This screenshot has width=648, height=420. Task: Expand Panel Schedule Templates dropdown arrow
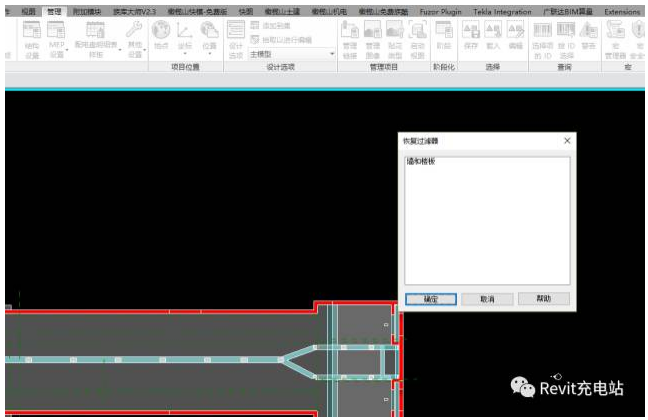(120, 50)
